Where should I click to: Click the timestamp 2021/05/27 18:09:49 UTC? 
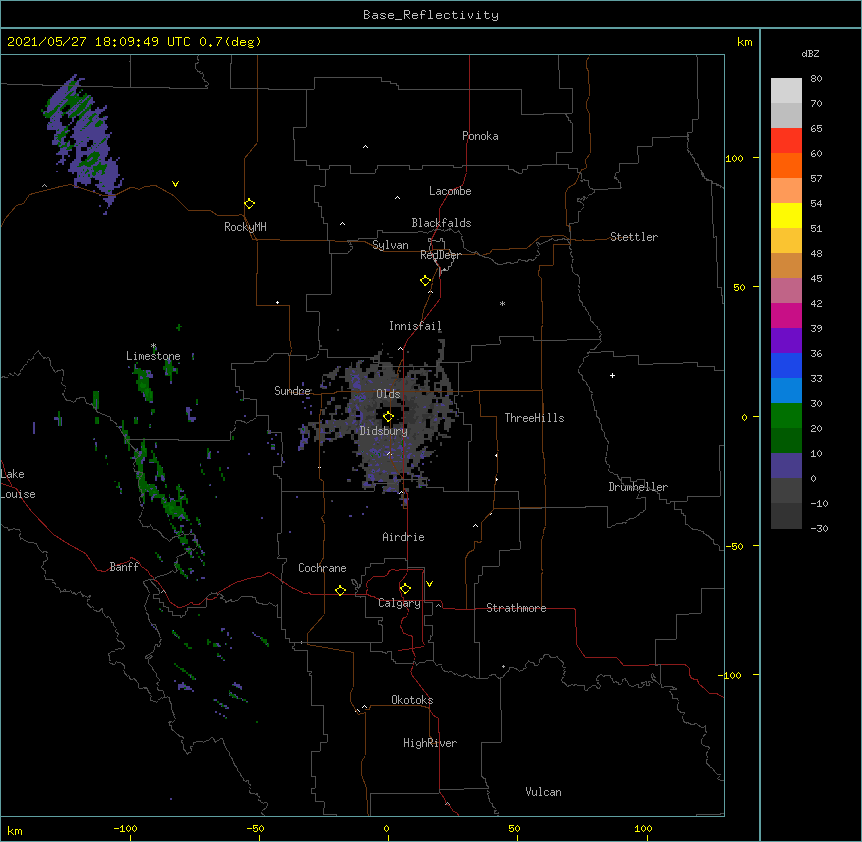tap(99, 42)
